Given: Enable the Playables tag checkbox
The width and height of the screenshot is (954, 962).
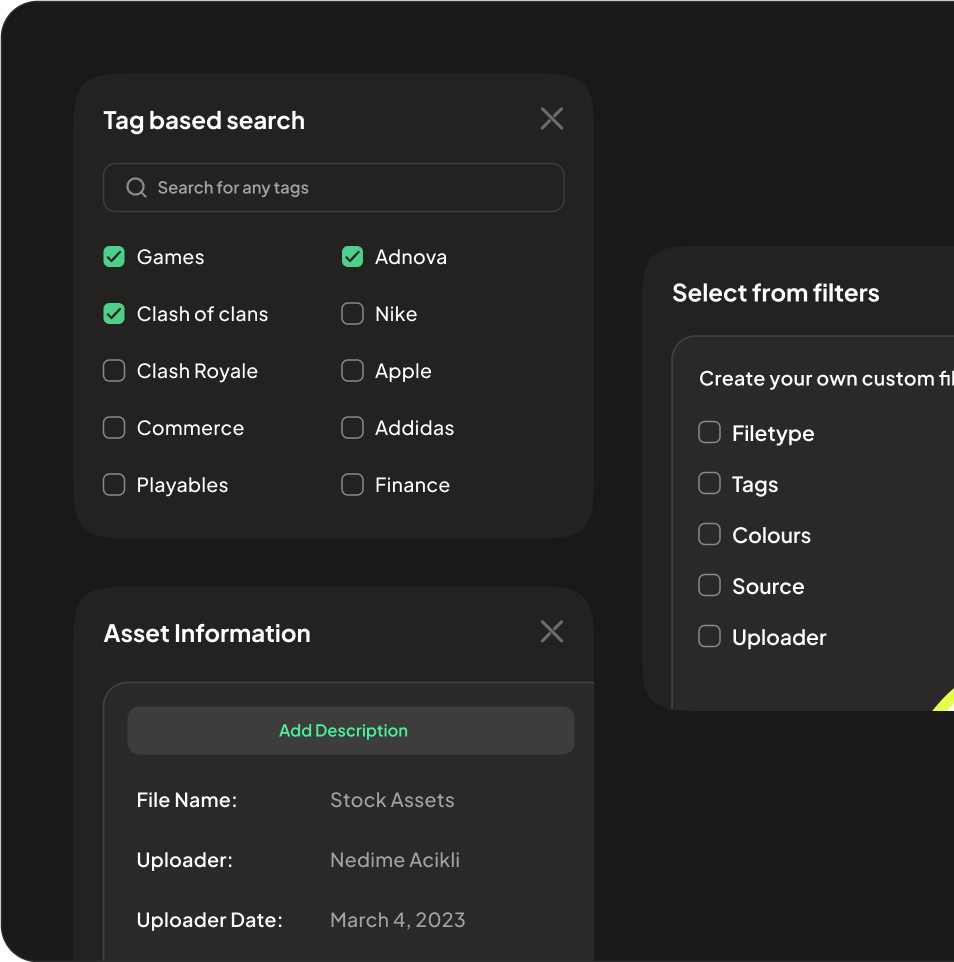Looking at the screenshot, I should [x=114, y=485].
